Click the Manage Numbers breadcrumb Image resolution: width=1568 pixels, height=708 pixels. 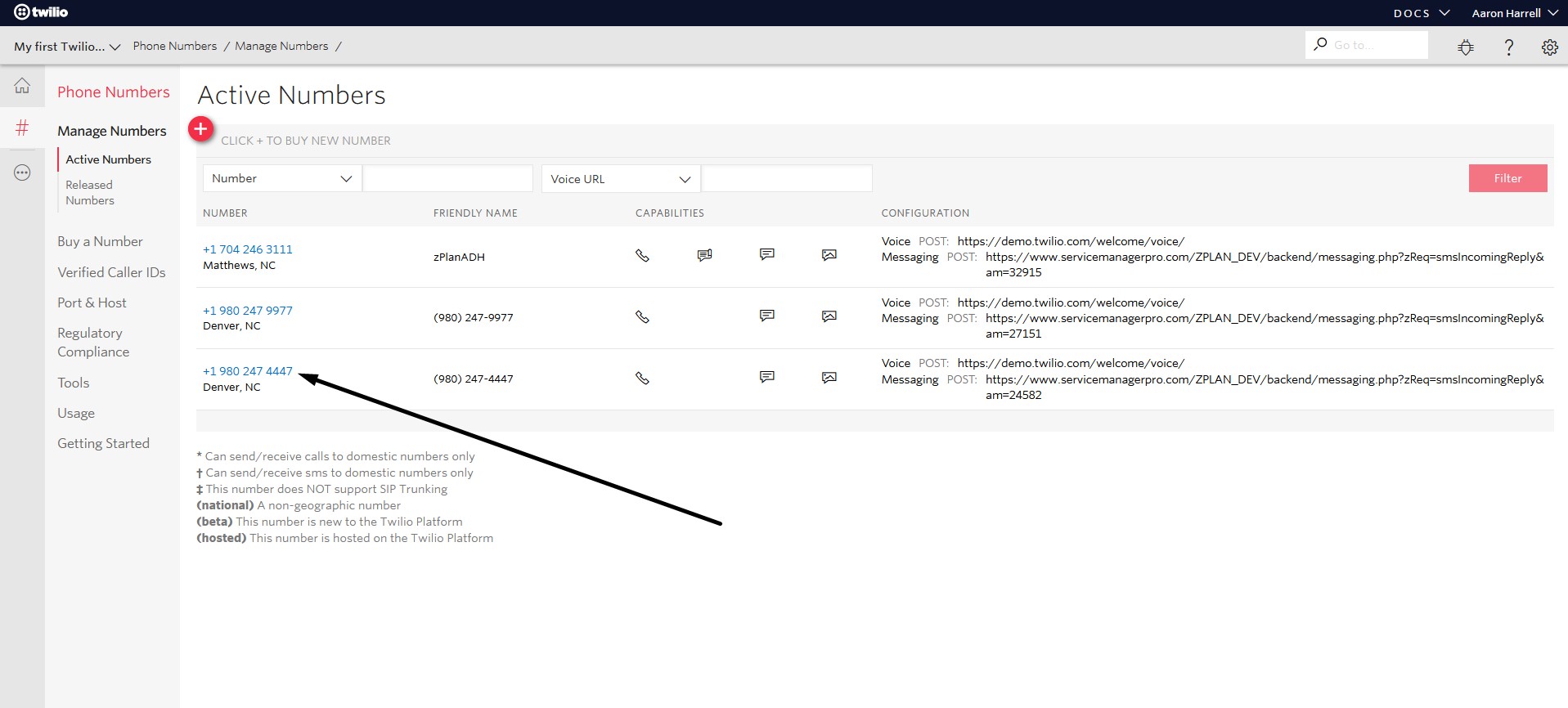(281, 46)
